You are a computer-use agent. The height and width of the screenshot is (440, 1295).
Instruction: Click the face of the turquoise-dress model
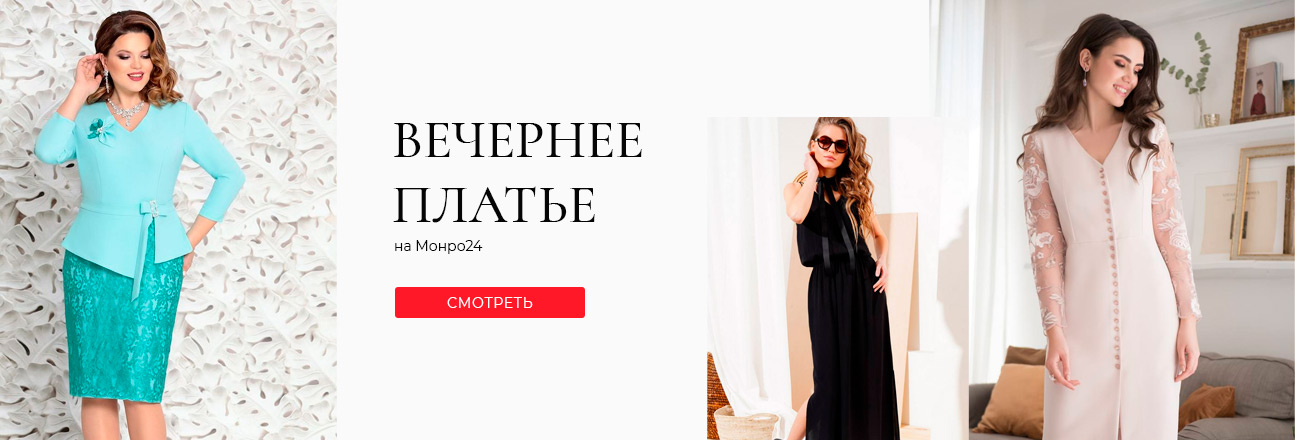pyautogui.click(x=133, y=58)
